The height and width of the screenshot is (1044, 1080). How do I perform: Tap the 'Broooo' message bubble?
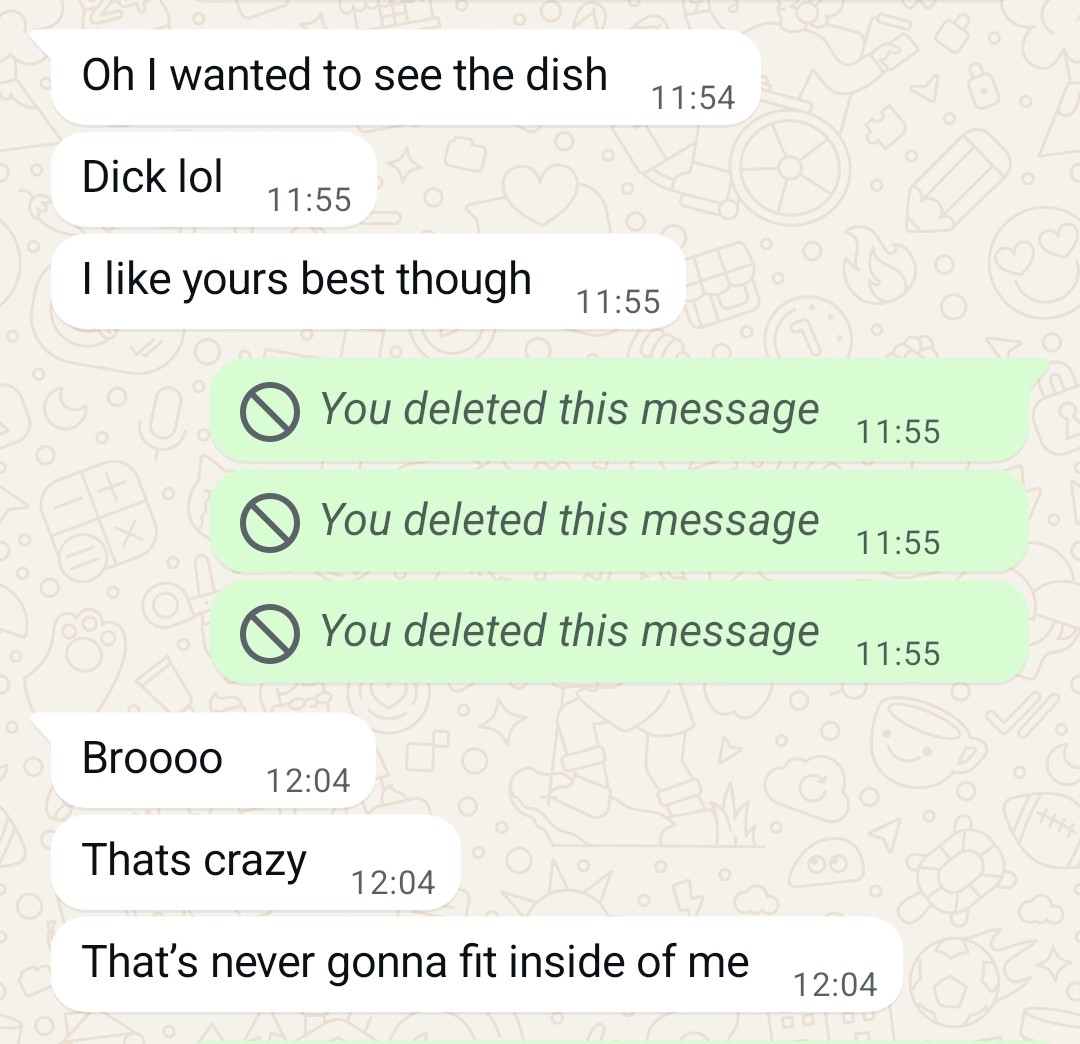(x=213, y=760)
